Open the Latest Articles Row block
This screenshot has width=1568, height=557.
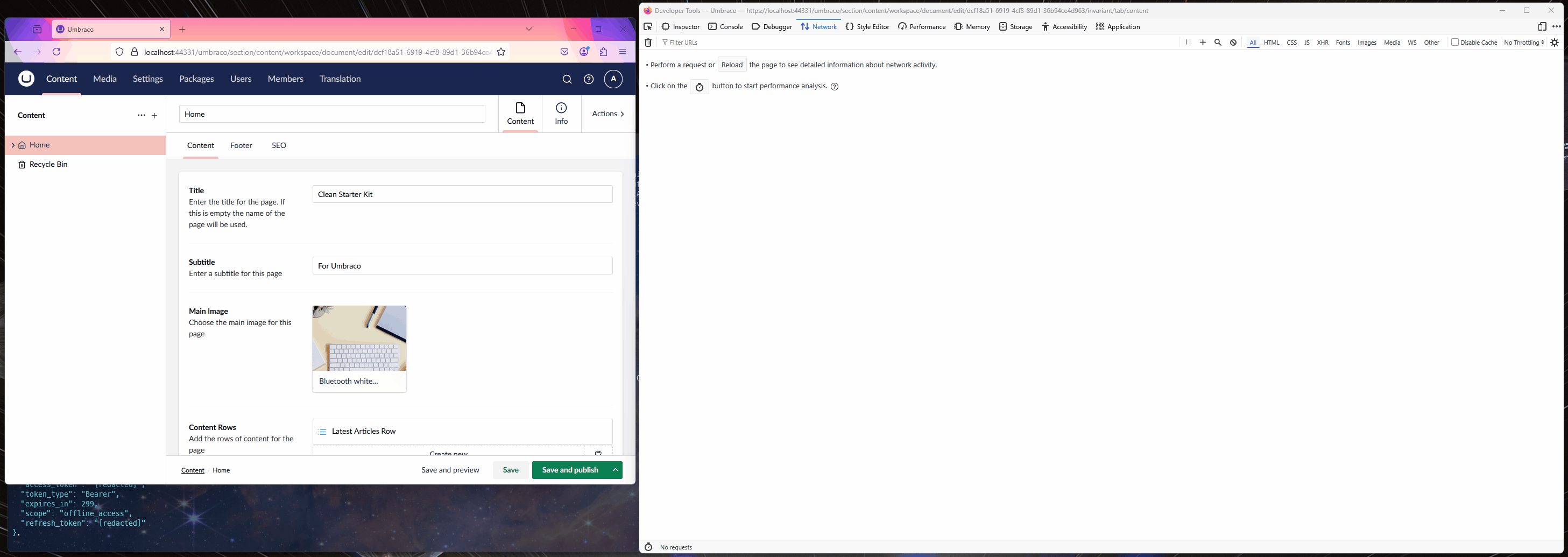[463, 432]
